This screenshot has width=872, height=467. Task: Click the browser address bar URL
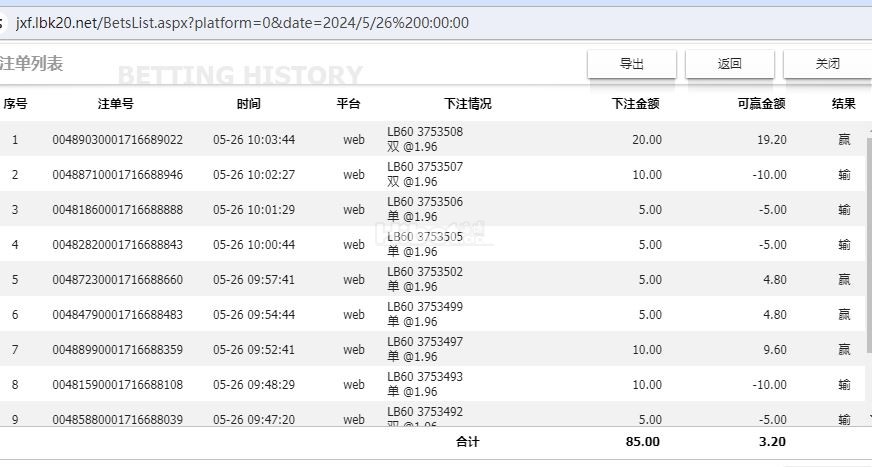(x=242, y=23)
